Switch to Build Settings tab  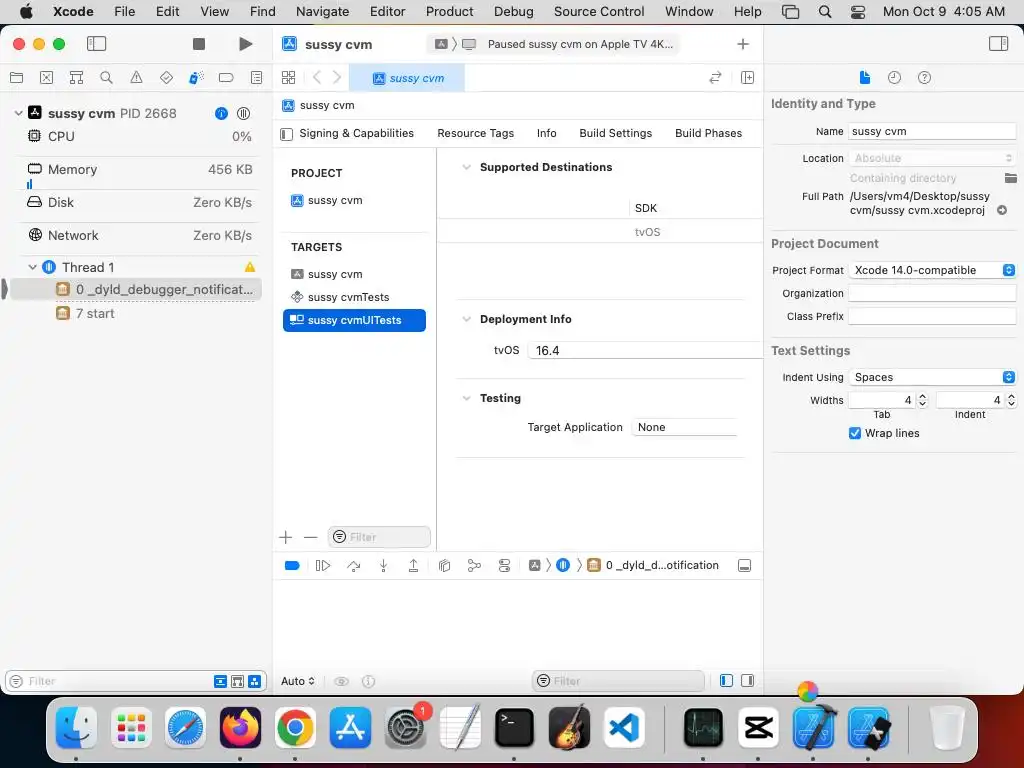615,133
